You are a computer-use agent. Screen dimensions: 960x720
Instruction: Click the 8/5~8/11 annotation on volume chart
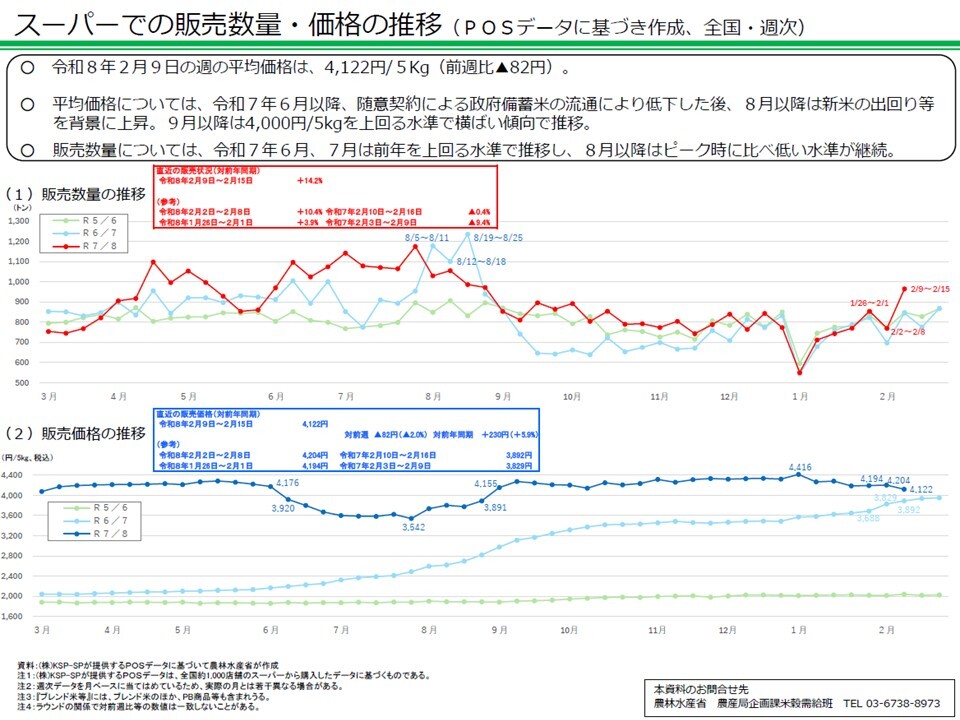click(x=427, y=238)
